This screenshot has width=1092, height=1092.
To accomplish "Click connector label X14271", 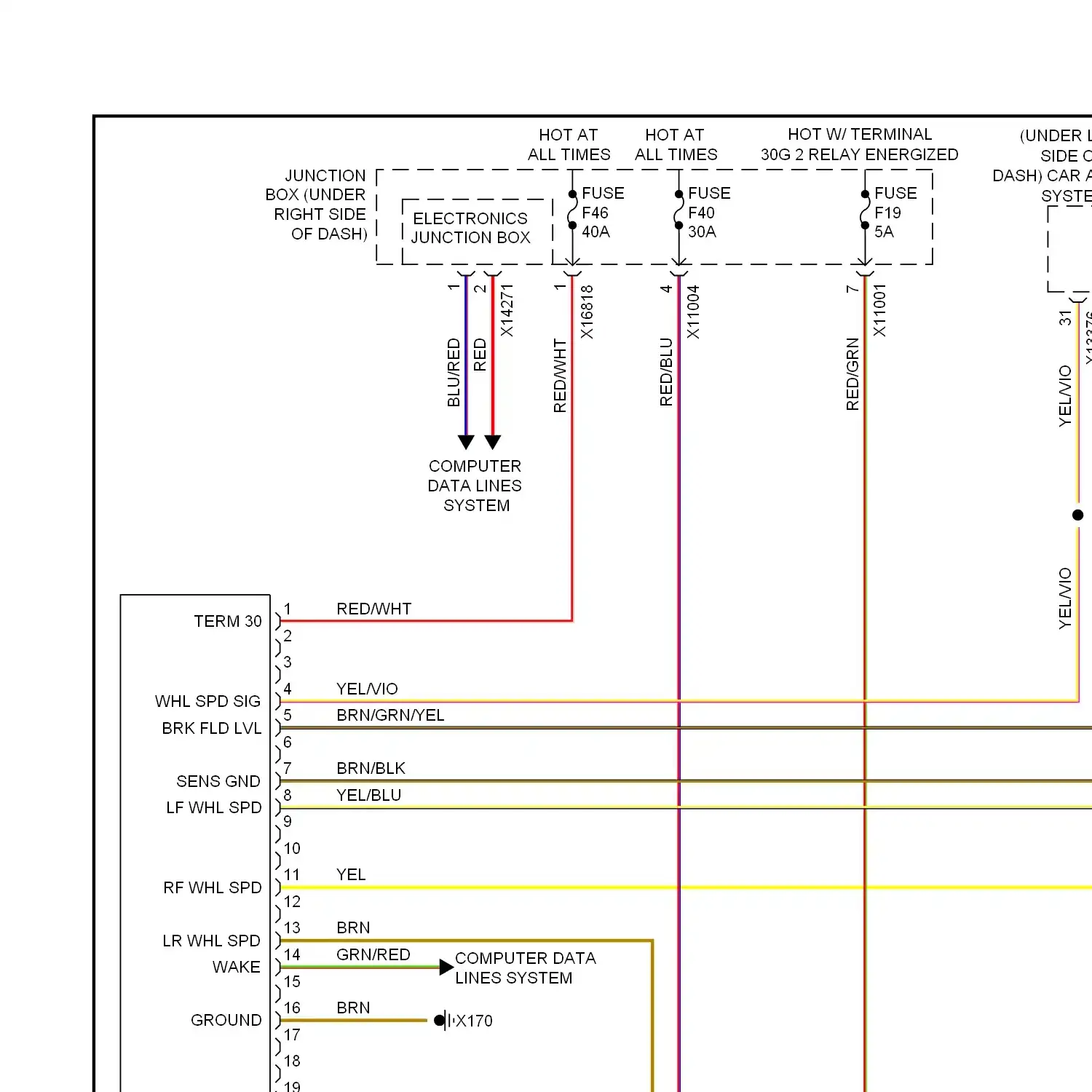I will (x=507, y=310).
